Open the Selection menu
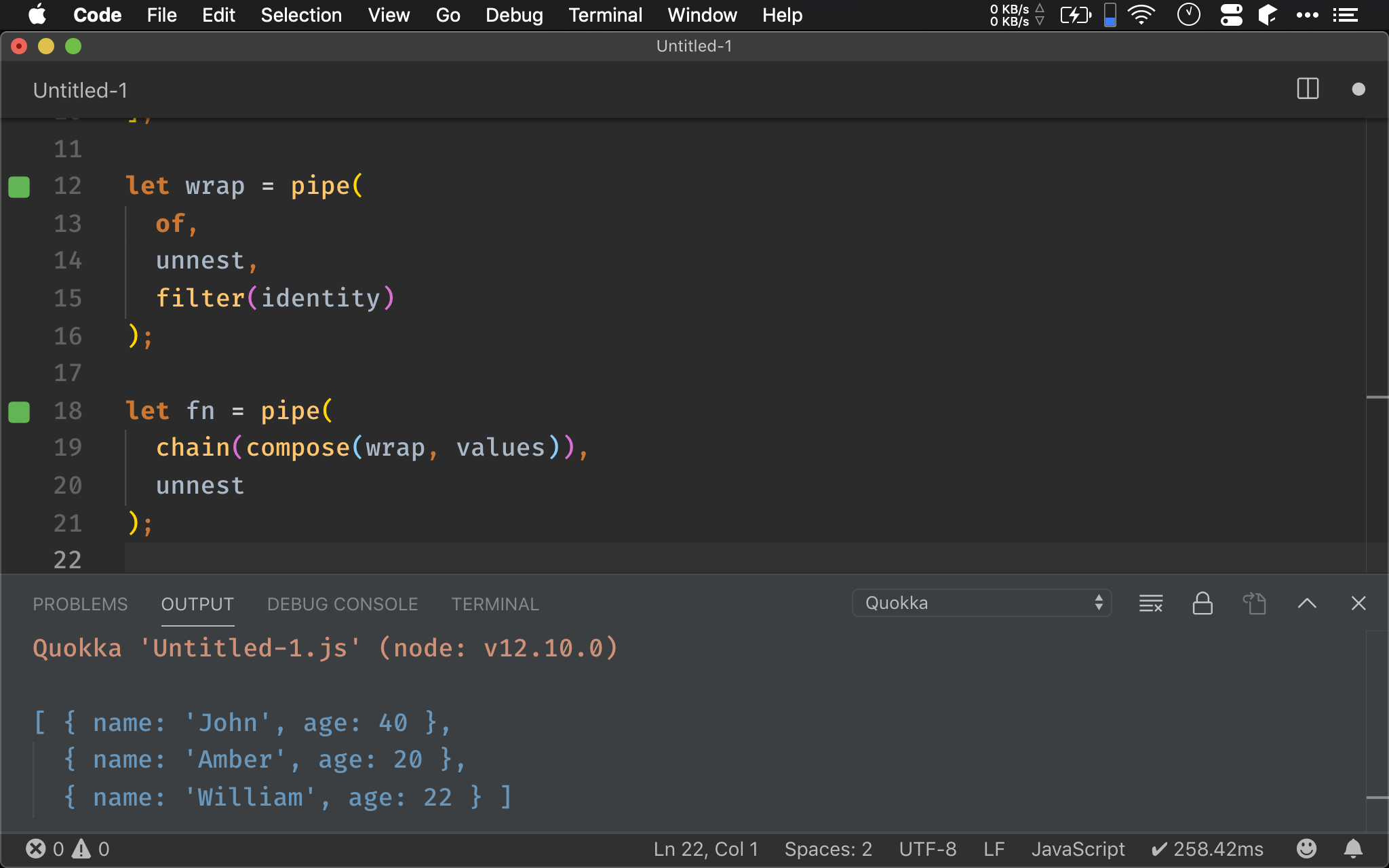This screenshot has width=1389, height=868. coord(301,15)
